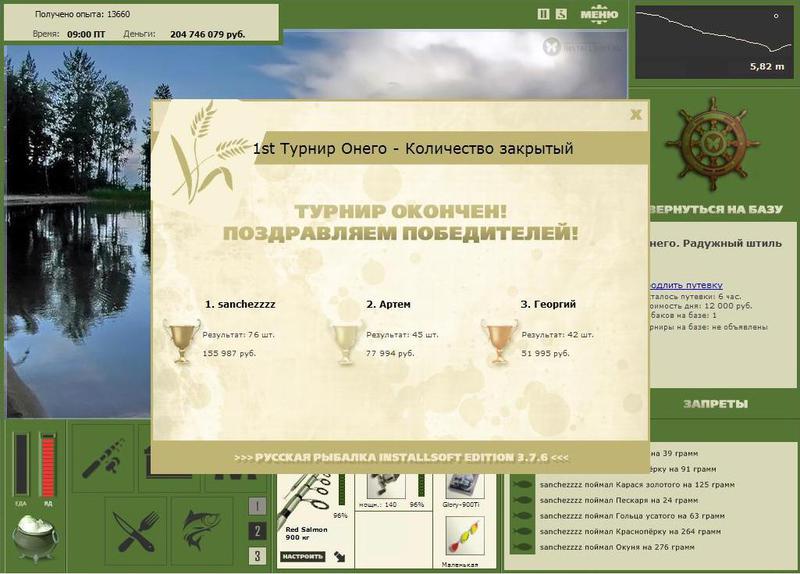Viewport: 800px width, 574px height.
Task: Click the Маленькая float bait thumbnail
Action: [464, 536]
